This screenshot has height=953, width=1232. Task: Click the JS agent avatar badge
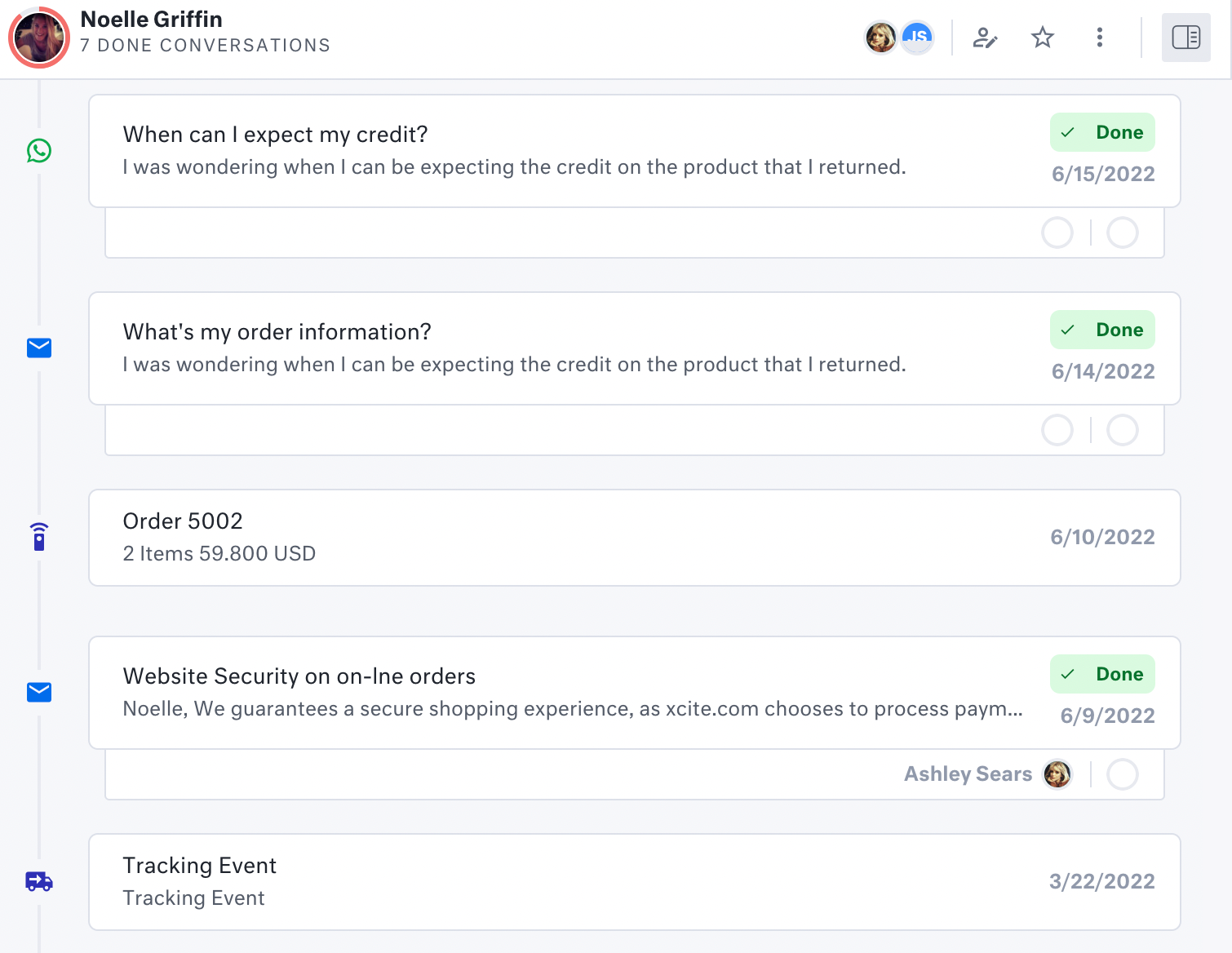[x=918, y=38]
